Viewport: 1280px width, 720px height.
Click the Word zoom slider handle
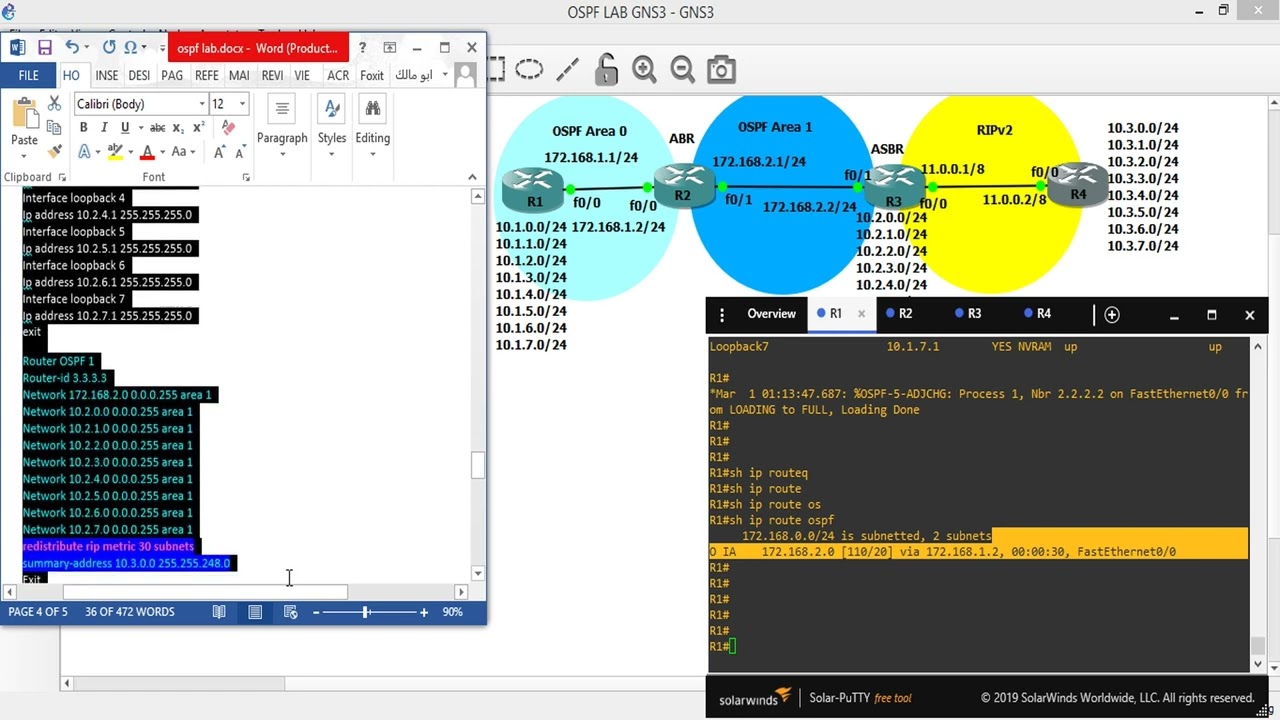coord(365,612)
